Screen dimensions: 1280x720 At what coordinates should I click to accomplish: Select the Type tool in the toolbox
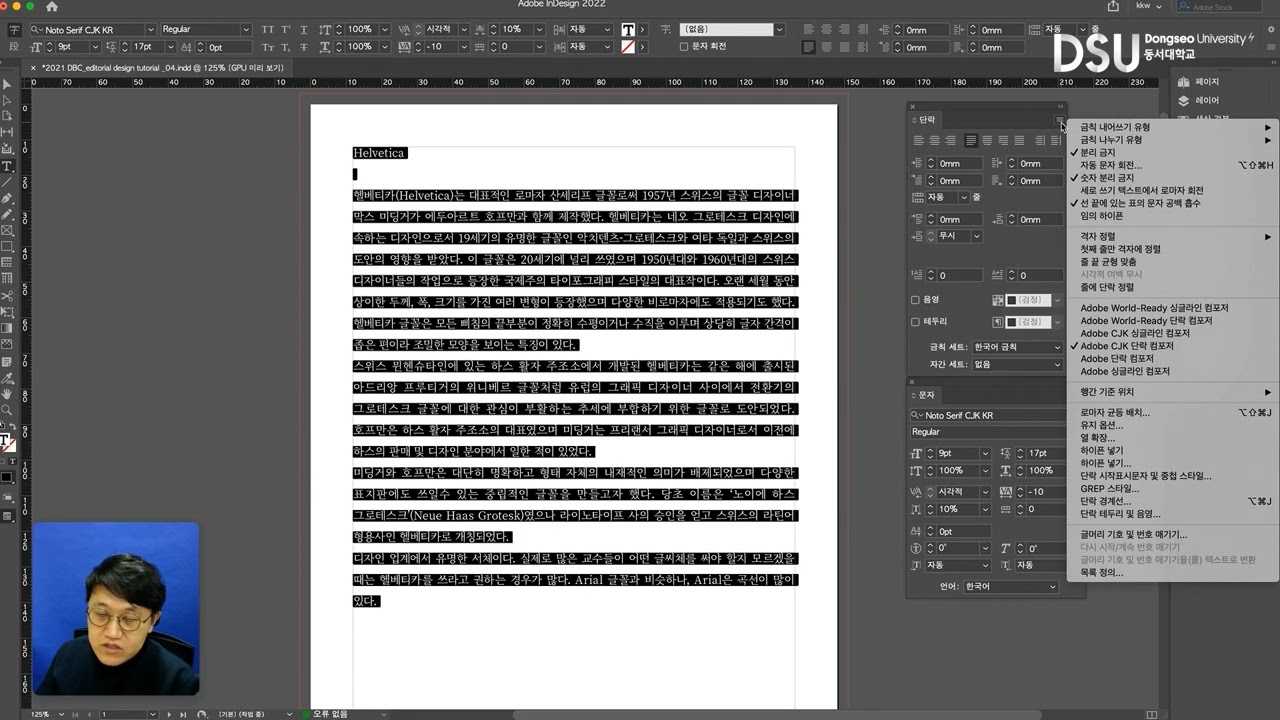tap(7, 166)
